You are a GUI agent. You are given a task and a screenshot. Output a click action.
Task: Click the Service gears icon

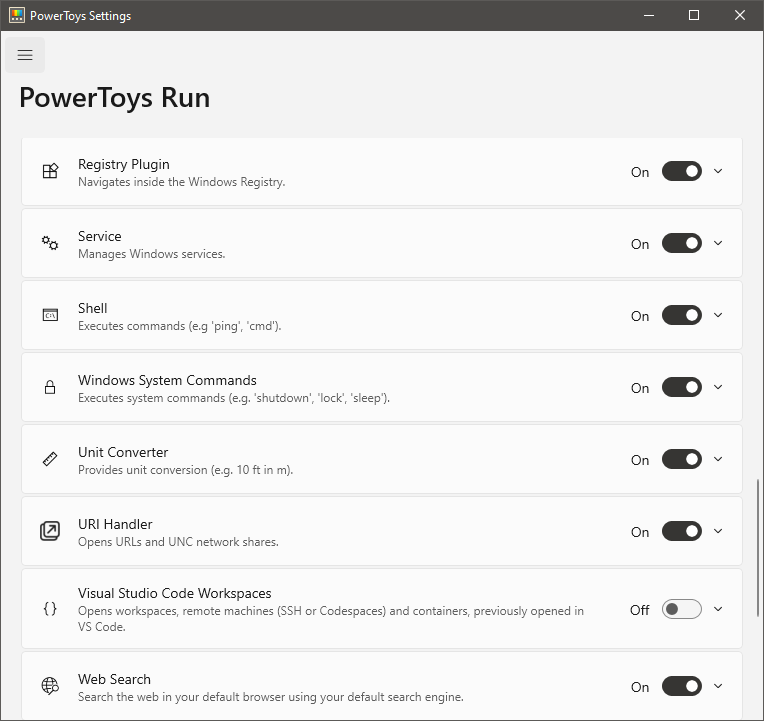click(50, 243)
